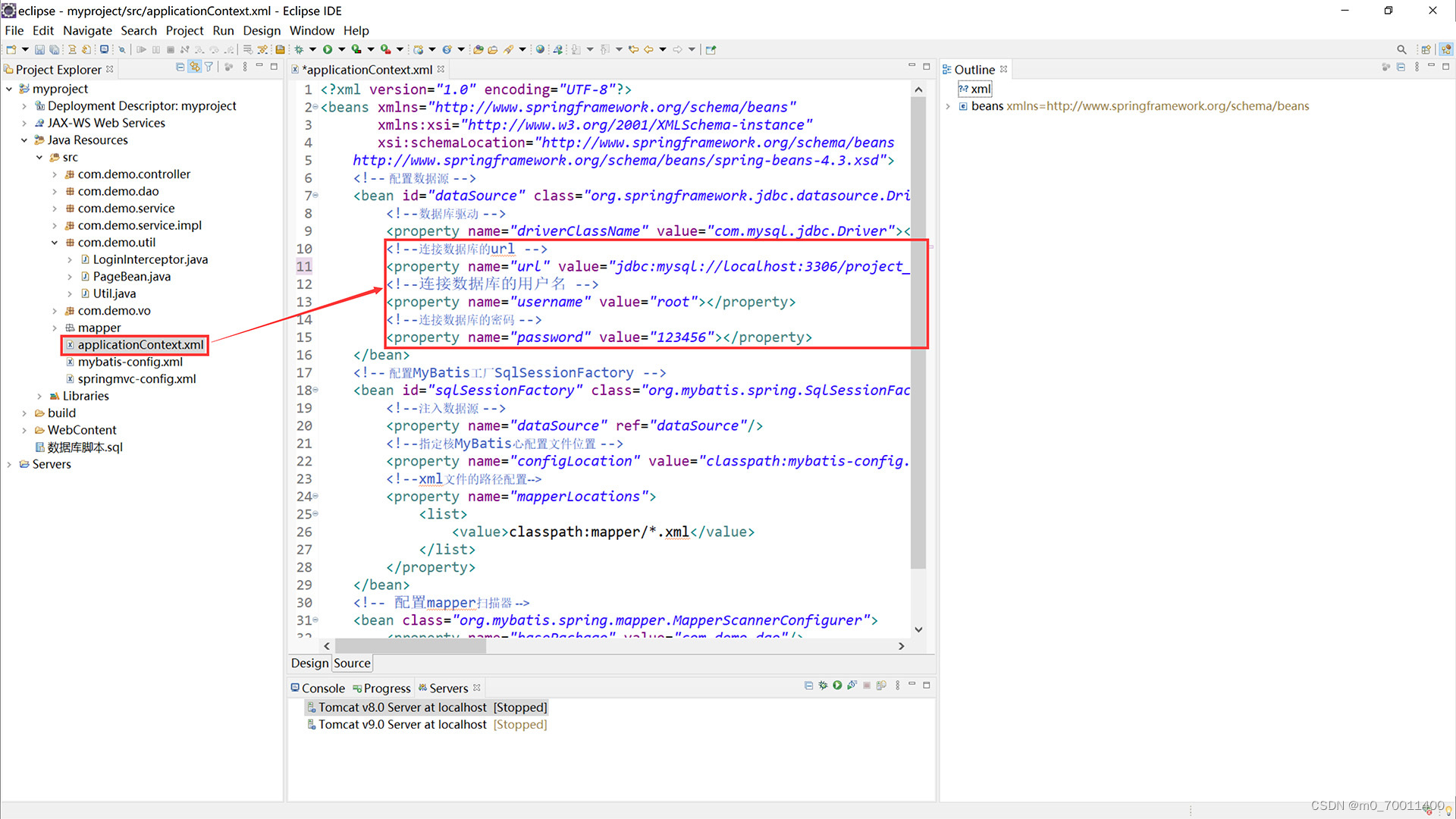
Task: Start the server in the Servers view toolbar
Action: pyautogui.click(x=837, y=686)
